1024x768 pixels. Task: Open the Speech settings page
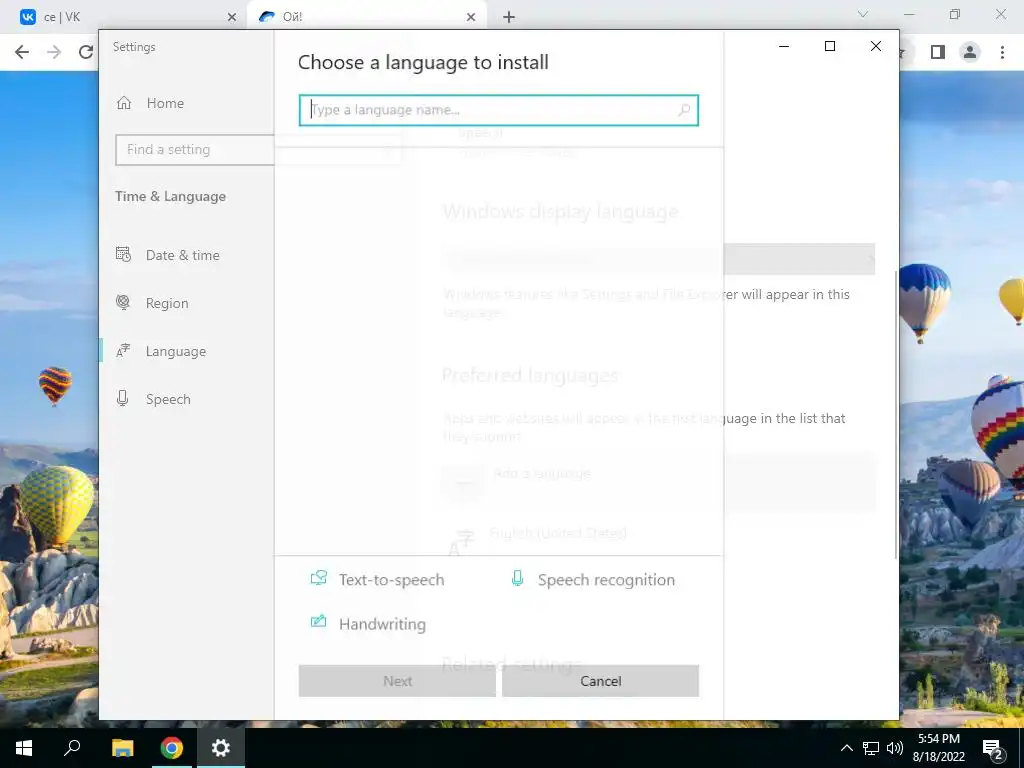(x=168, y=399)
